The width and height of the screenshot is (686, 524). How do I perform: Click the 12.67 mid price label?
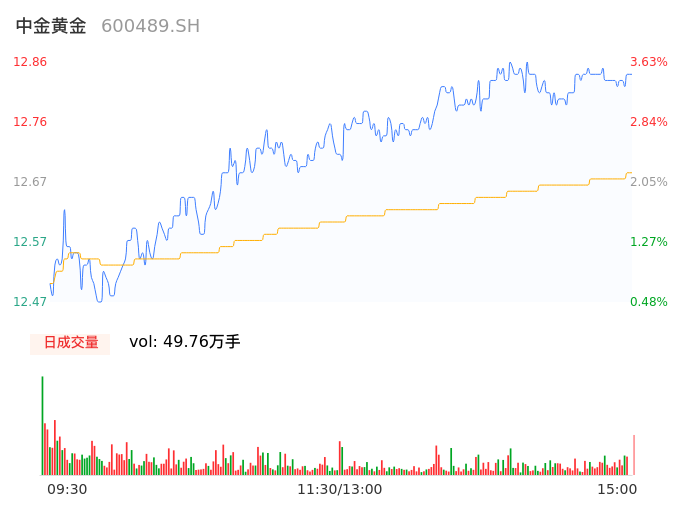(30, 182)
